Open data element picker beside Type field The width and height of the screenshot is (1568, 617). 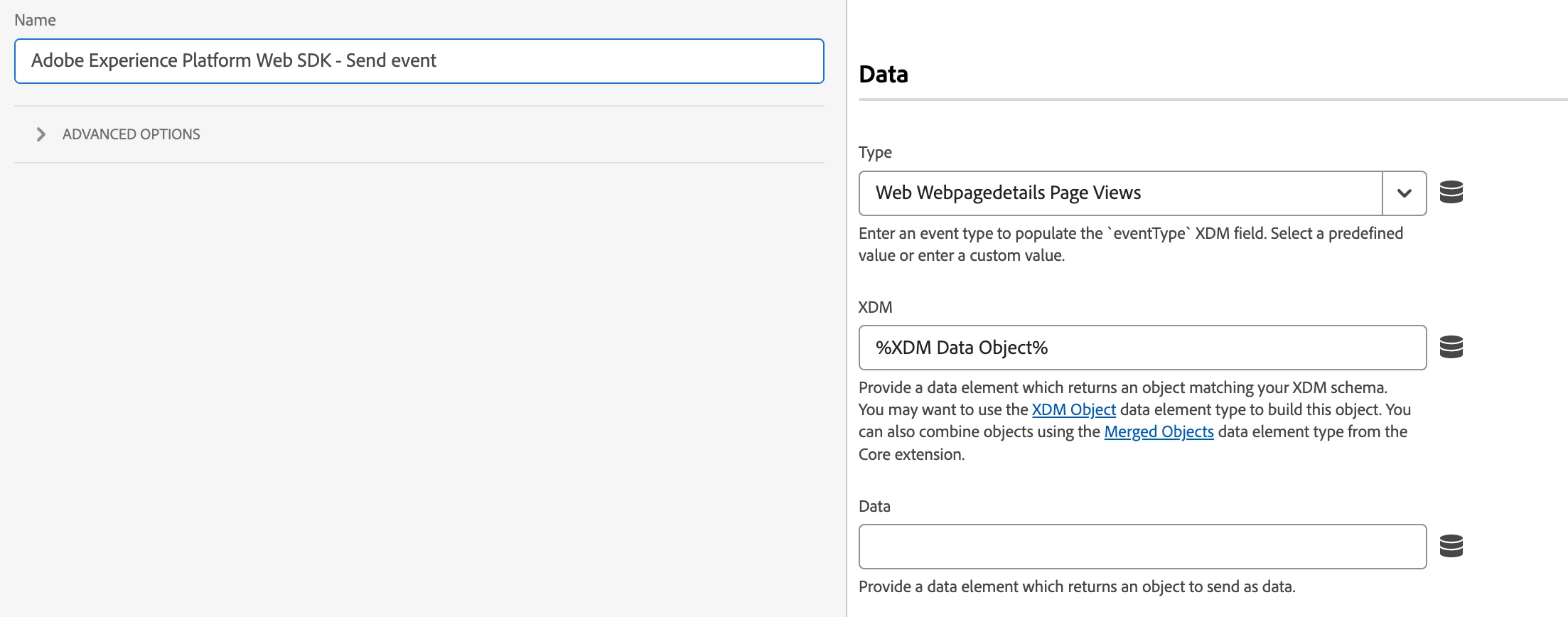tap(1451, 193)
